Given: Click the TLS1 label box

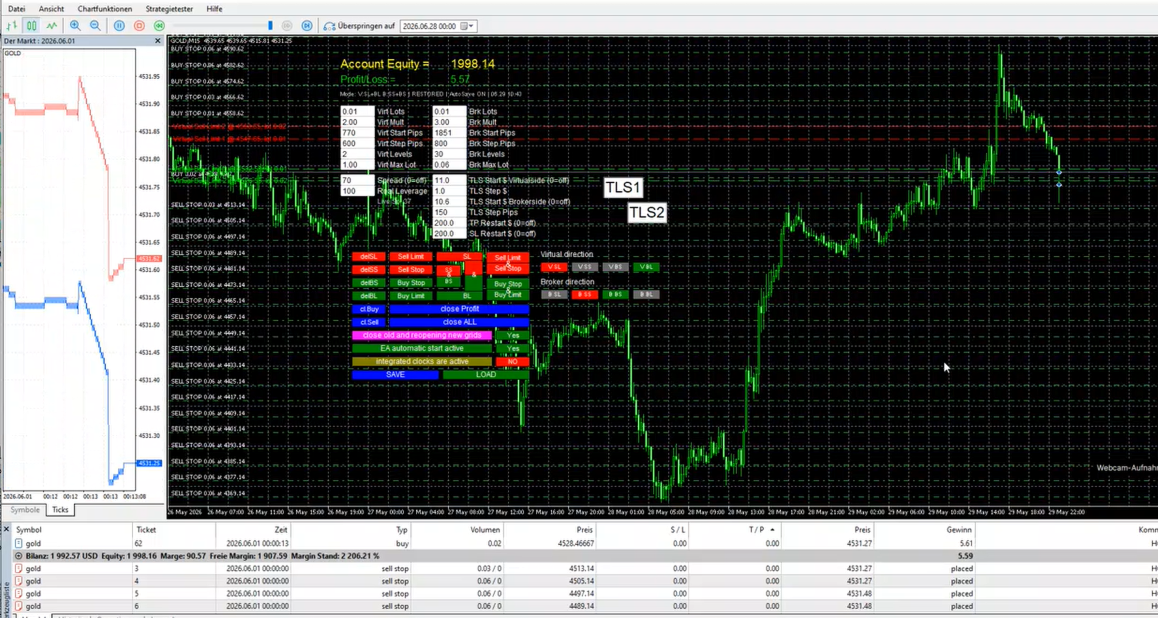Looking at the screenshot, I should coord(623,188).
